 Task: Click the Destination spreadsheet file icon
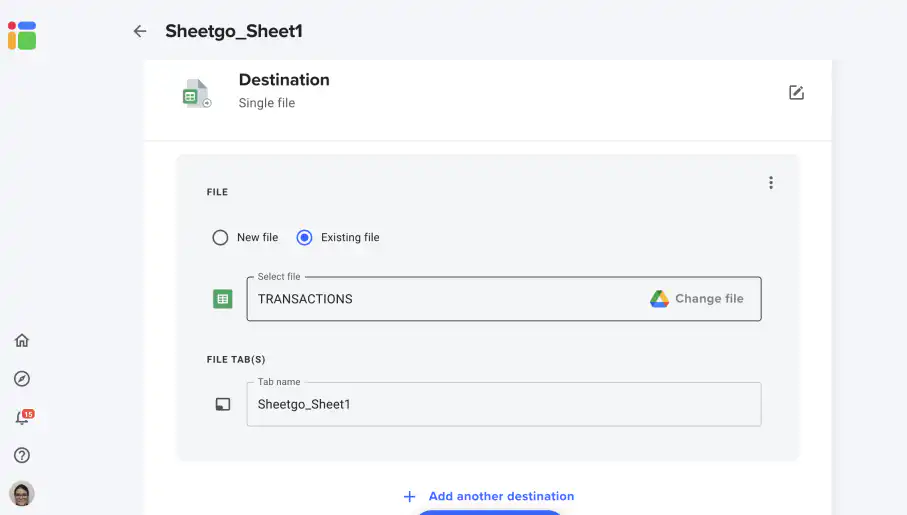[197, 93]
